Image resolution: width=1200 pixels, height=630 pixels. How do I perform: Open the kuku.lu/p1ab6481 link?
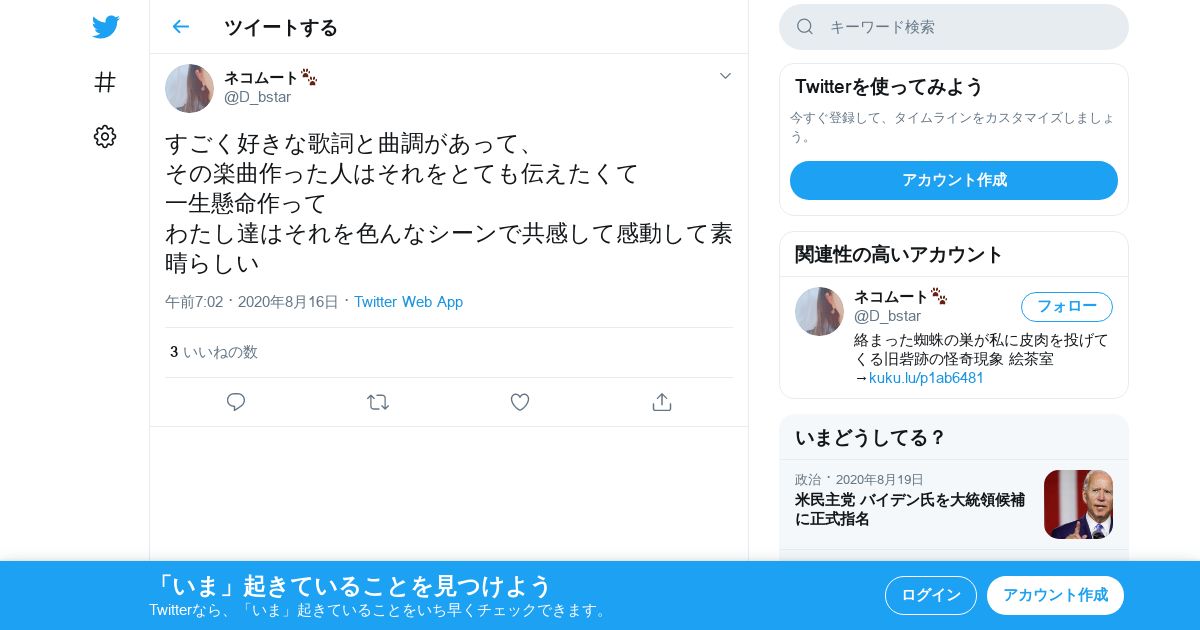point(926,378)
